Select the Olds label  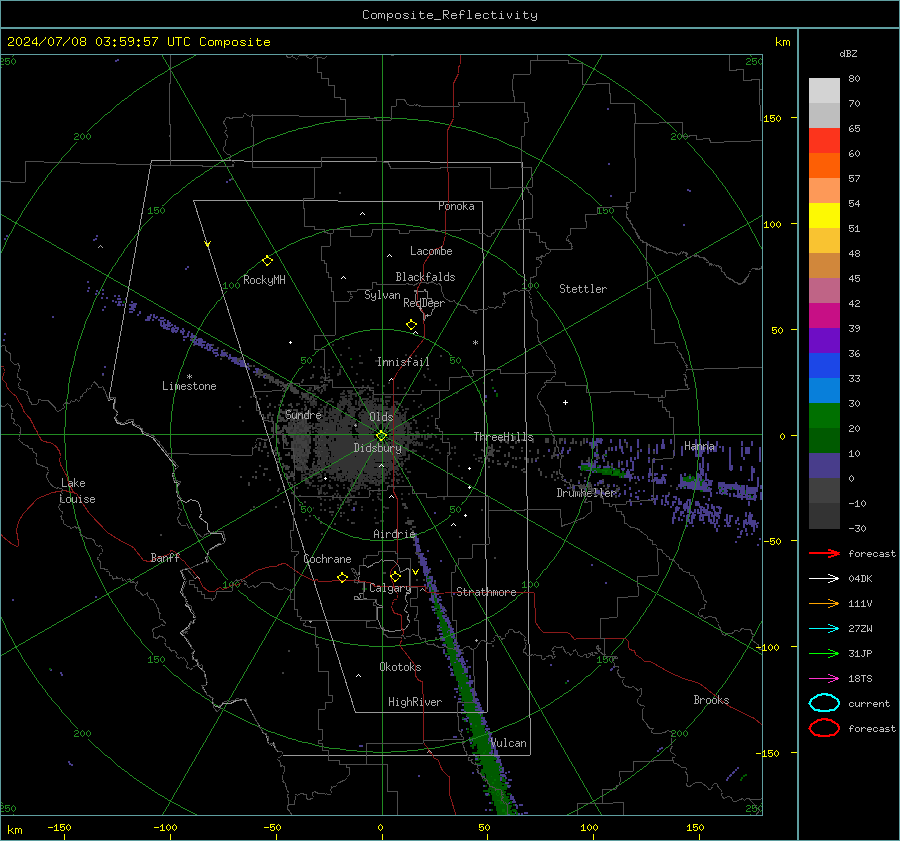coord(381,417)
